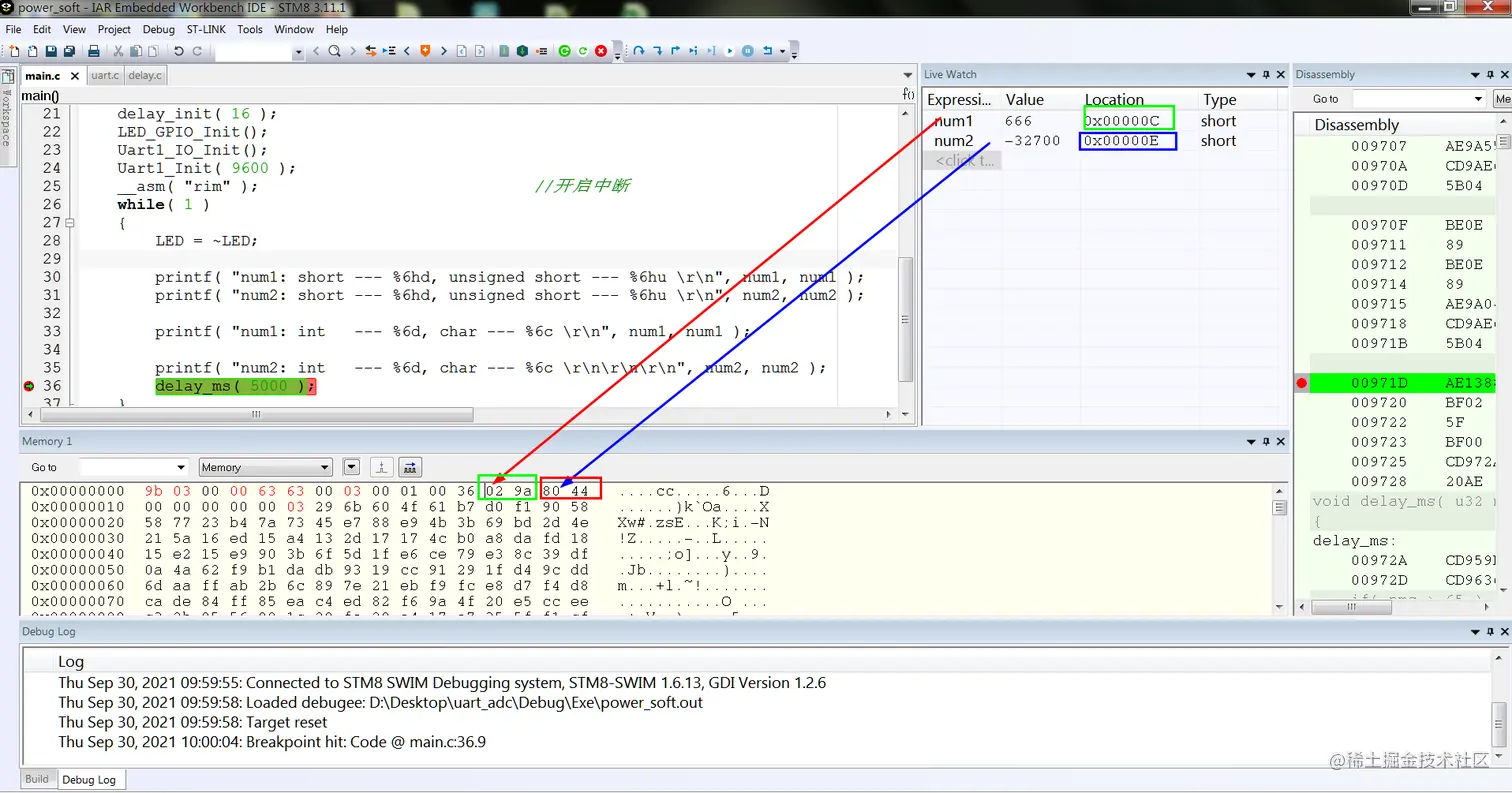Viewport: 1512px width, 793px height.
Task: Click the blue Step Out debug icon
Action: (x=676, y=50)
